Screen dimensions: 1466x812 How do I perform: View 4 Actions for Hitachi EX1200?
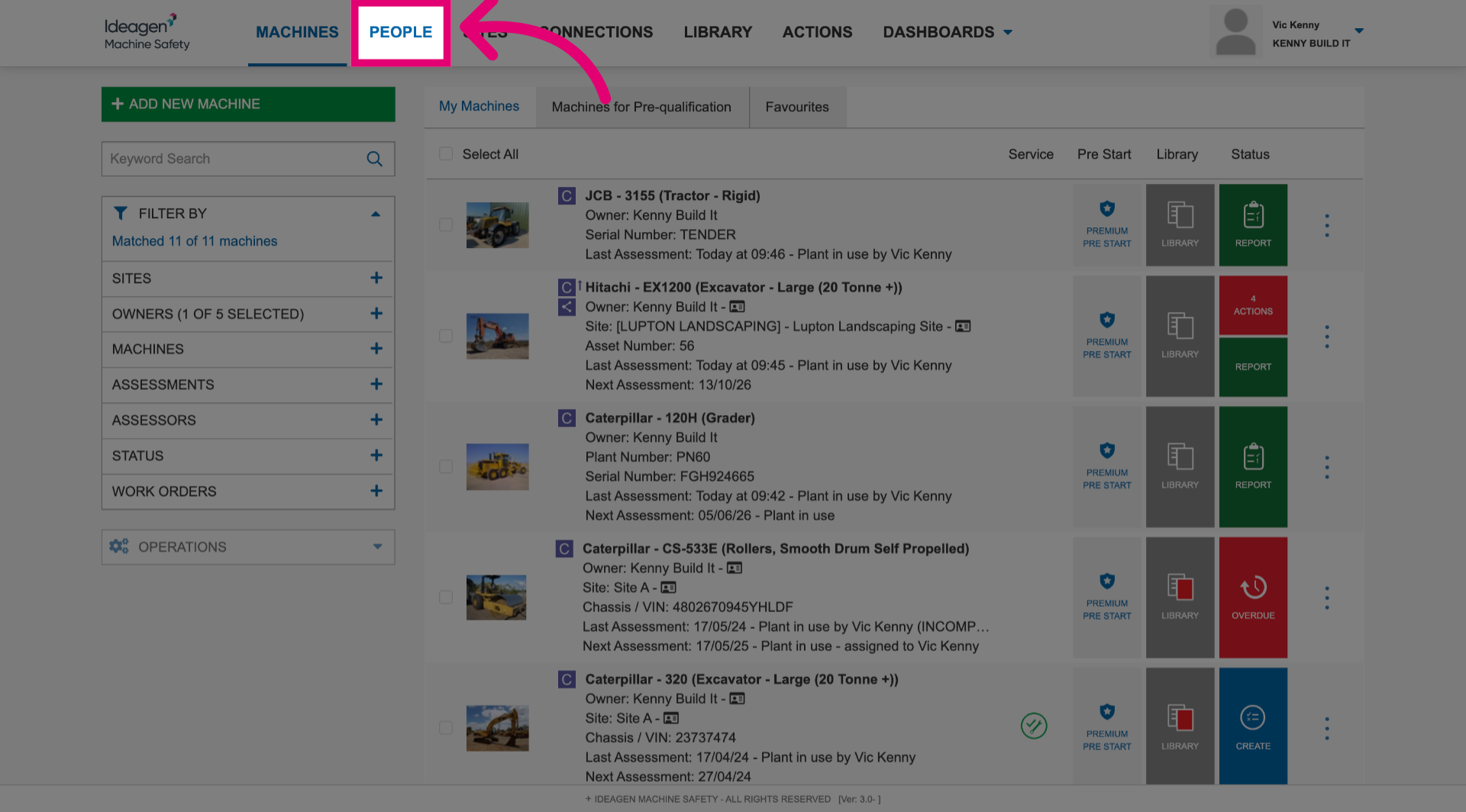pyautogui.click(x=1253, y=304)
